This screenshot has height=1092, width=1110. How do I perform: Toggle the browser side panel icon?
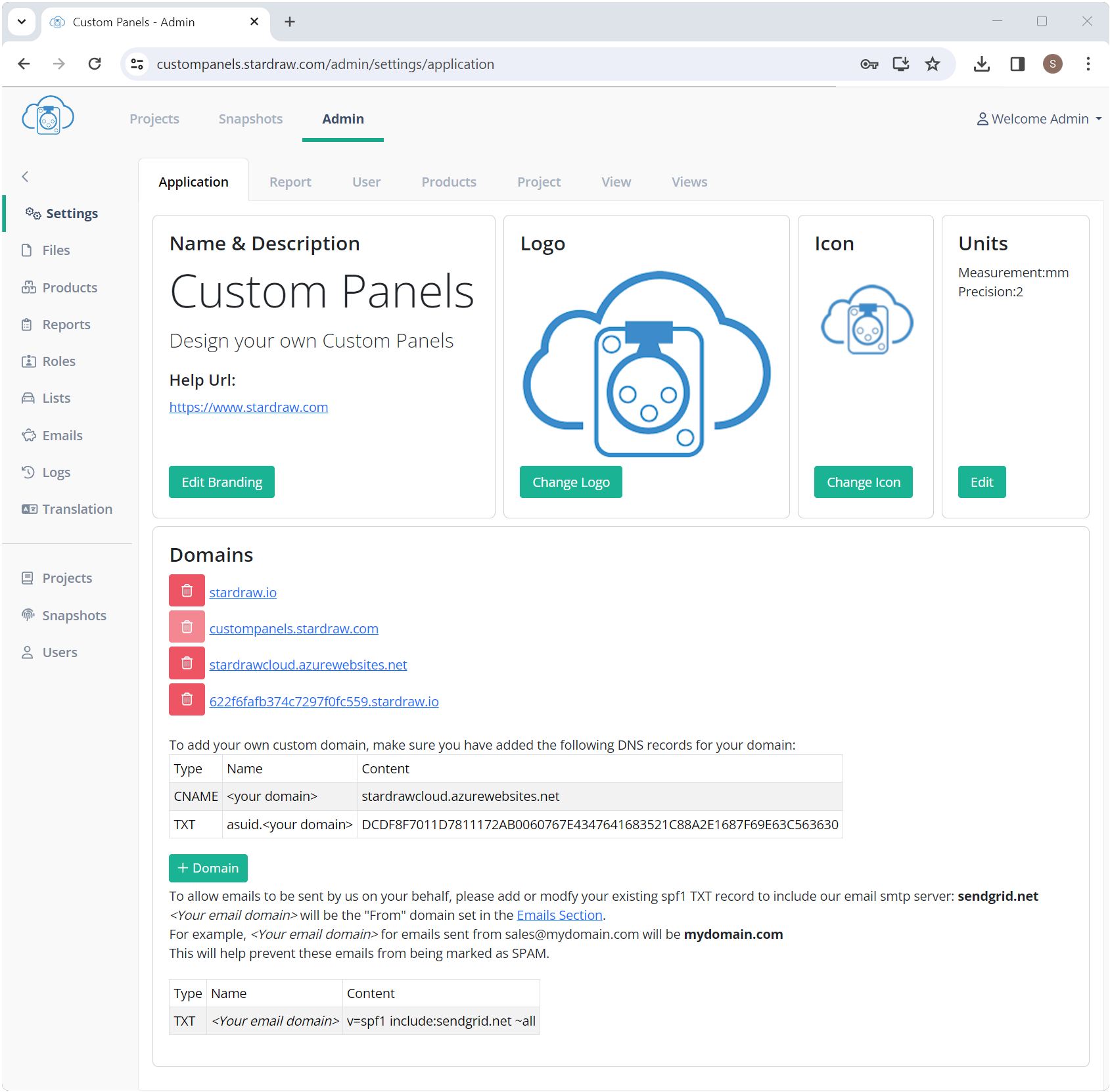coord(1017,64)
